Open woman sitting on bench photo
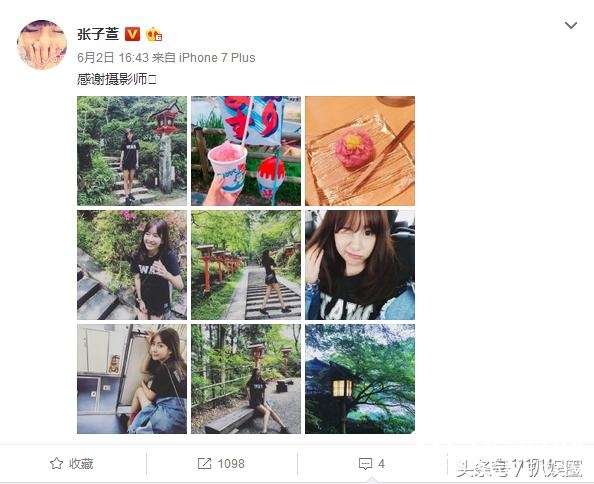594x484 pixels. tap(246, 379)
